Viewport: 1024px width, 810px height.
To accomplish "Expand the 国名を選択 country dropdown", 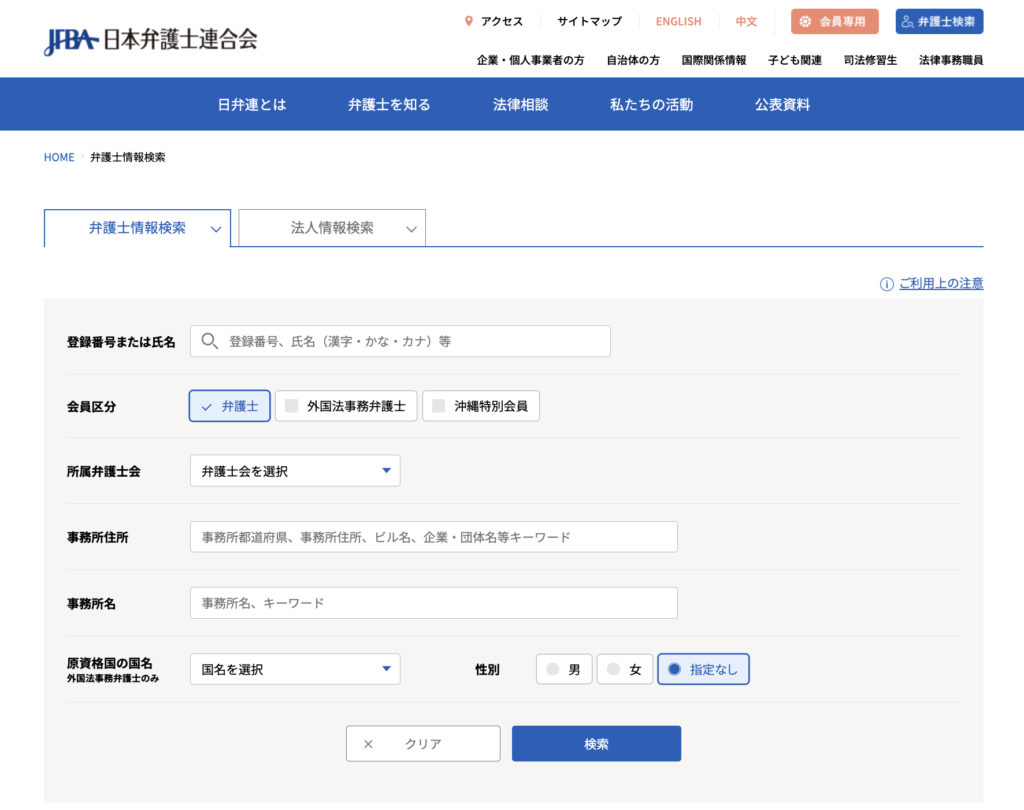I will coord(295,669).
